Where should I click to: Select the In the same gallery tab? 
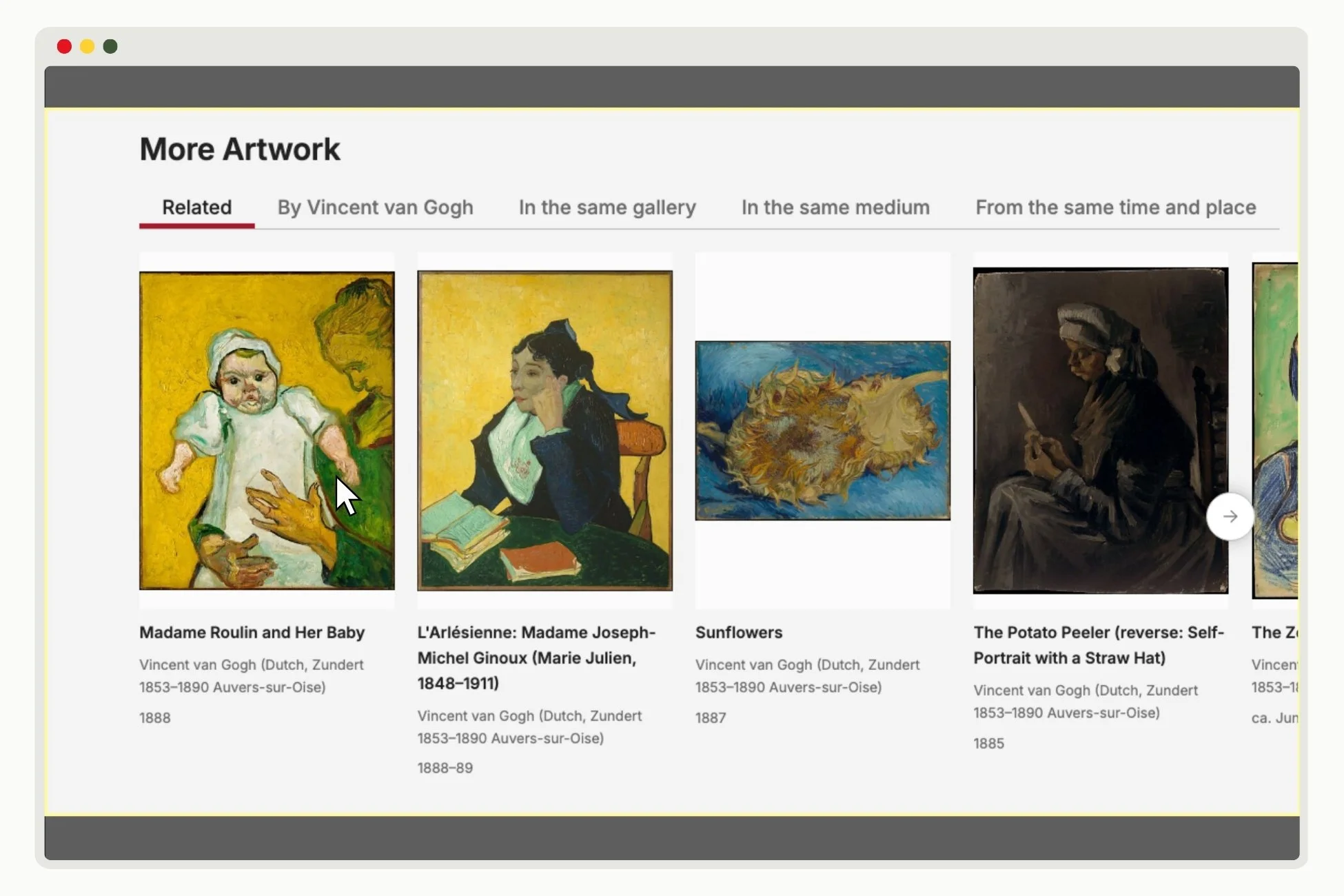(607, 207)
